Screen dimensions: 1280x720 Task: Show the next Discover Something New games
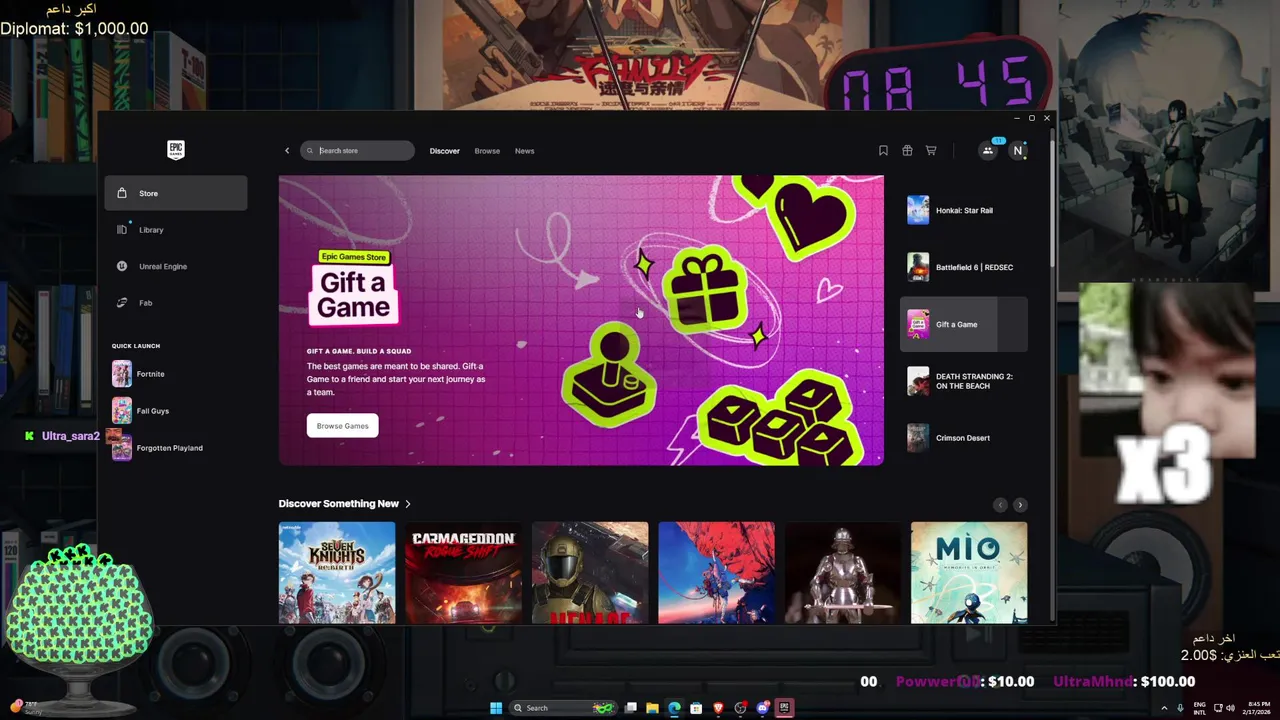click(x=1020, y=505)
